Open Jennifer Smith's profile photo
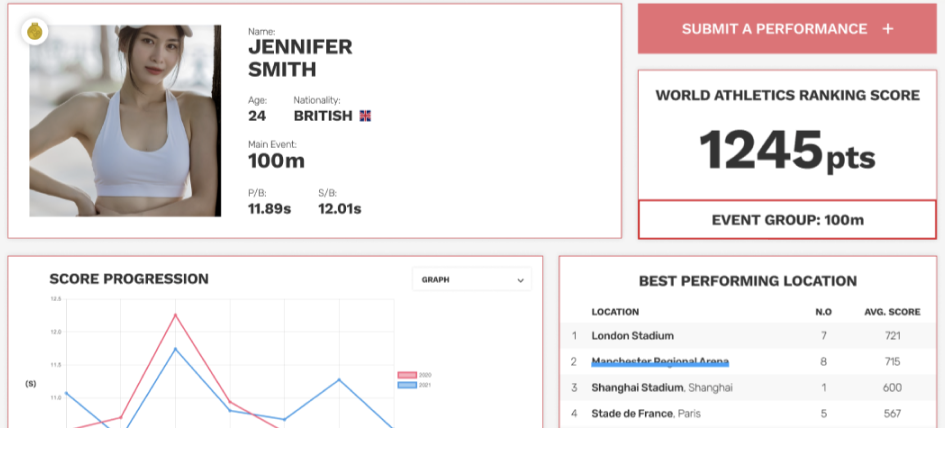Image resolution: width=945 pixels, height=454 pixels. click(125, 120)
